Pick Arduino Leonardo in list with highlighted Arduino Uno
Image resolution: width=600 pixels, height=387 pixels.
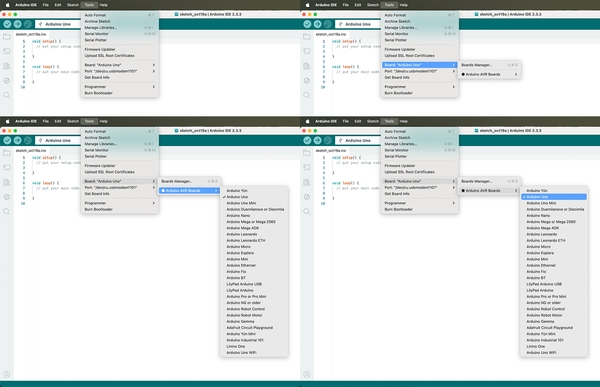coord(554,234)
